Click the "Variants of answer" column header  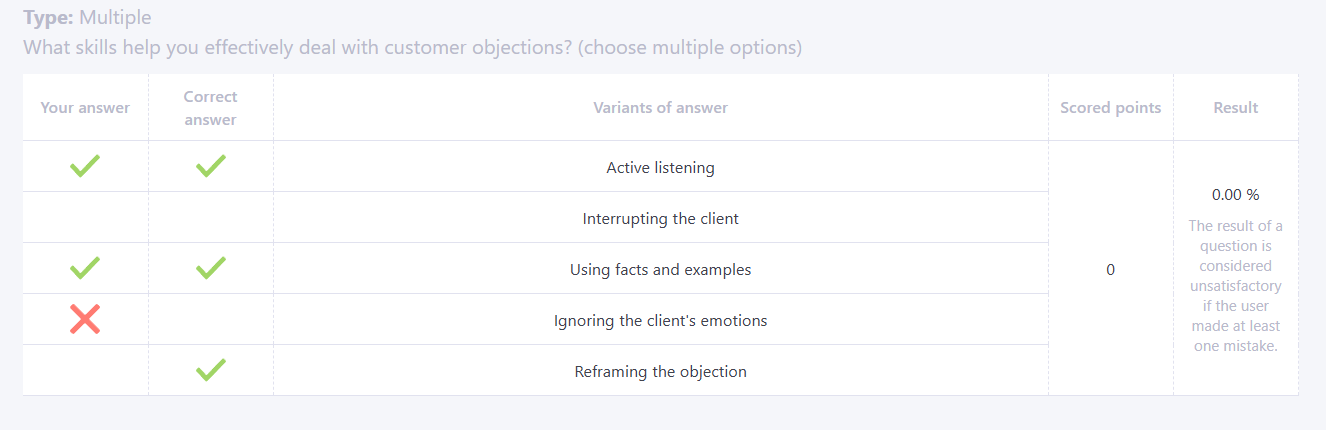coord(660,108)
